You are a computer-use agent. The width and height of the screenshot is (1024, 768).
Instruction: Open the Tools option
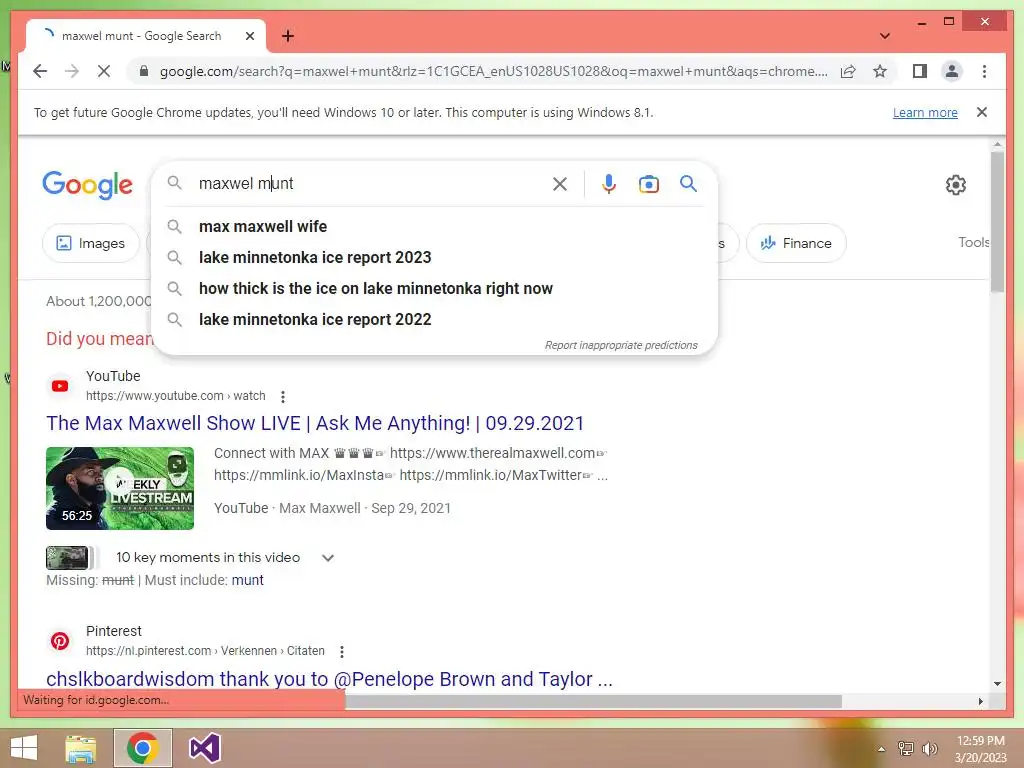(x=973, y=242)
